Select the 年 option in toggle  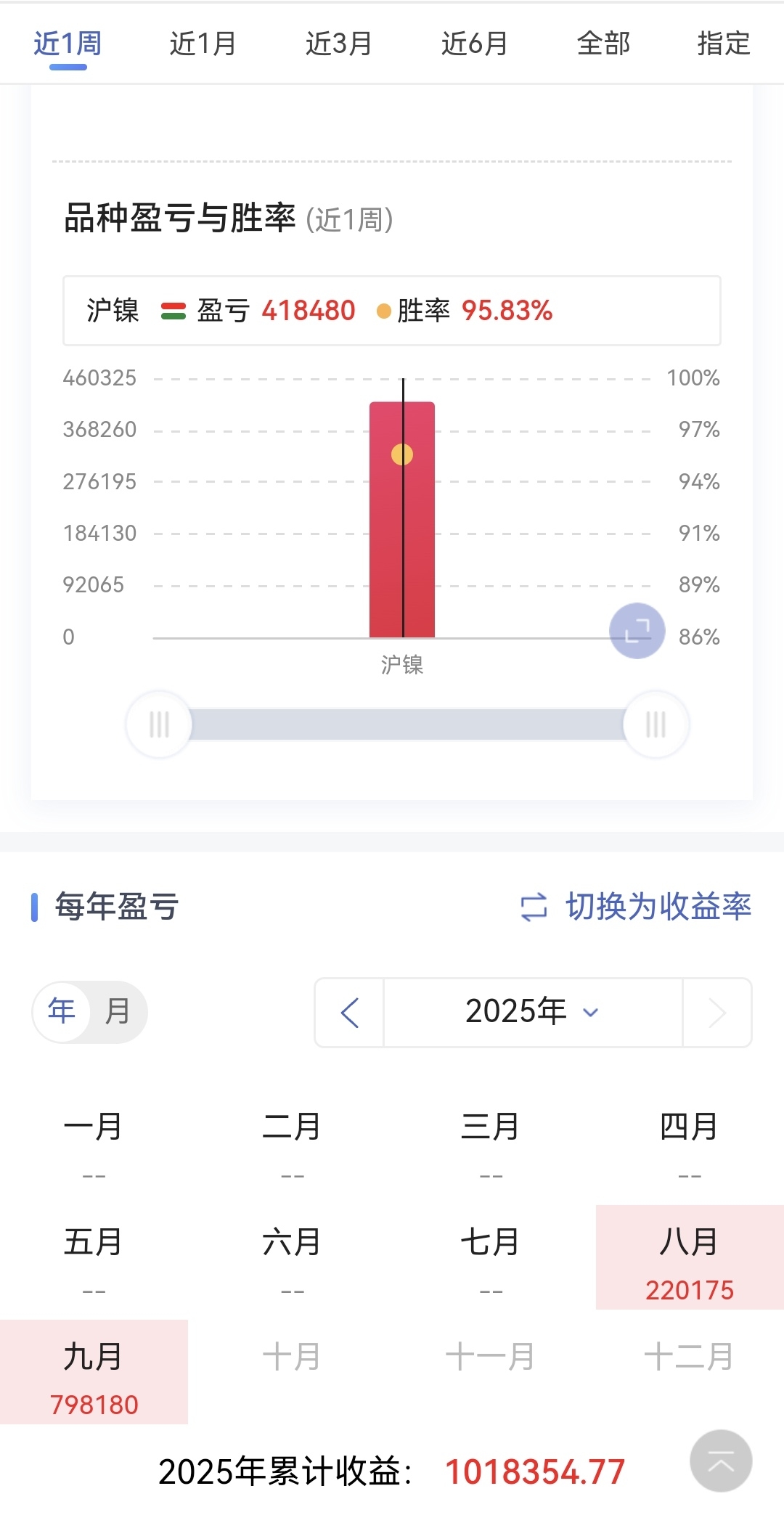pyautogui.click(x=62, y=1012)
